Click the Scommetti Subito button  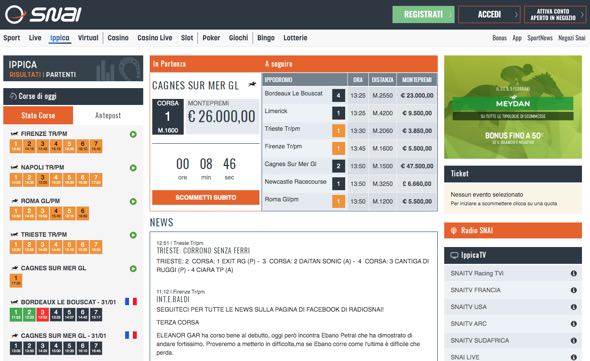(x=206, y=197)
